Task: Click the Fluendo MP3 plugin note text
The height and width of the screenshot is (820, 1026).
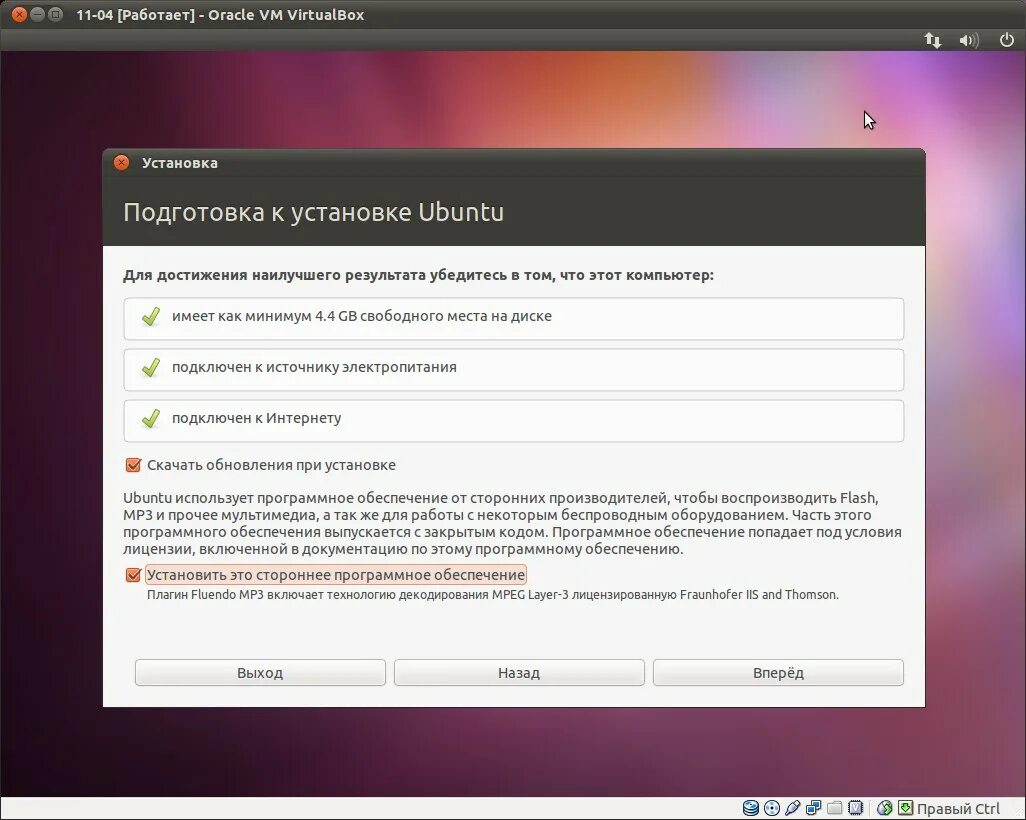Action: (493, 595)
